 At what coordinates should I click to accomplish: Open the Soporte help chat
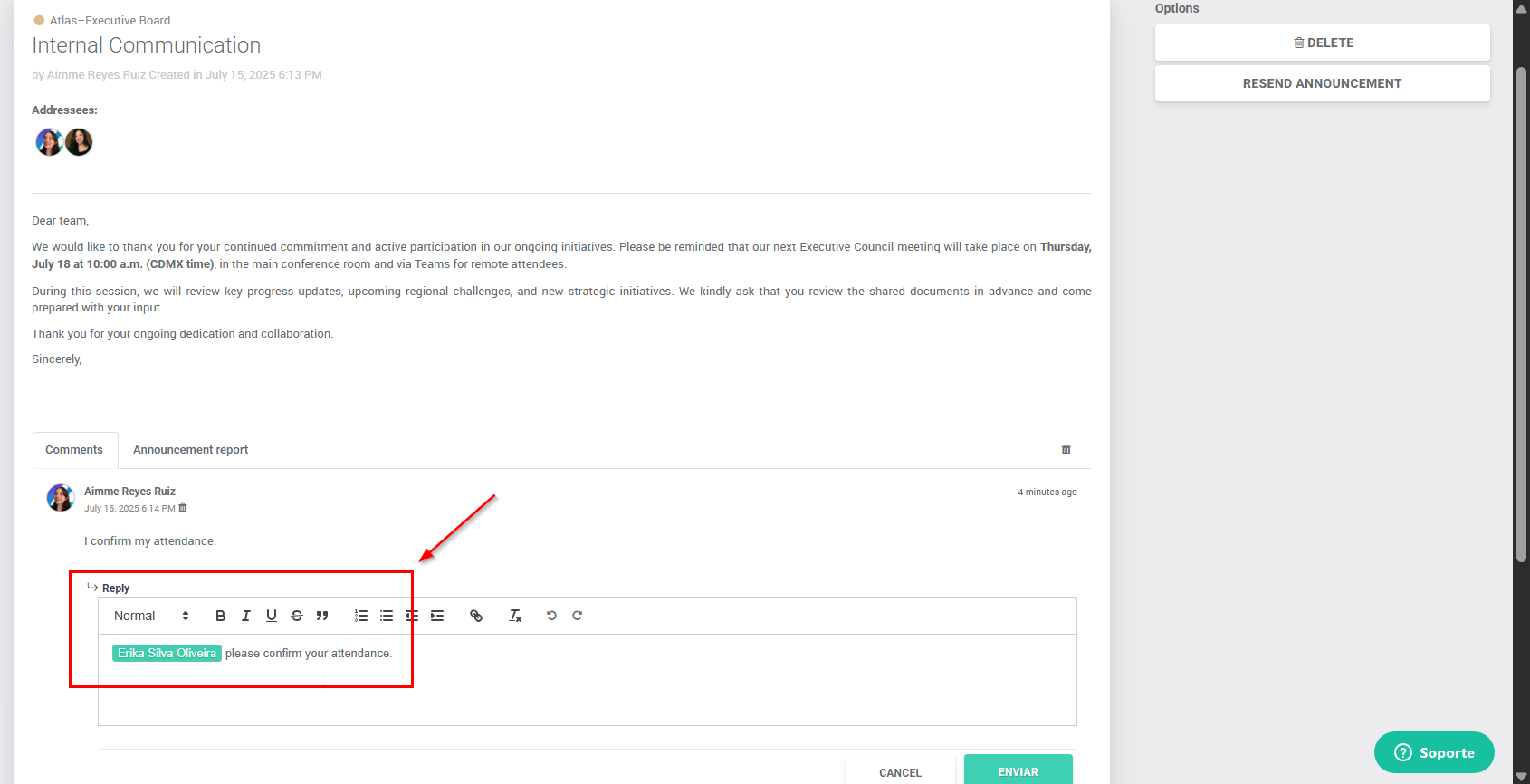tap(1433, 752)
